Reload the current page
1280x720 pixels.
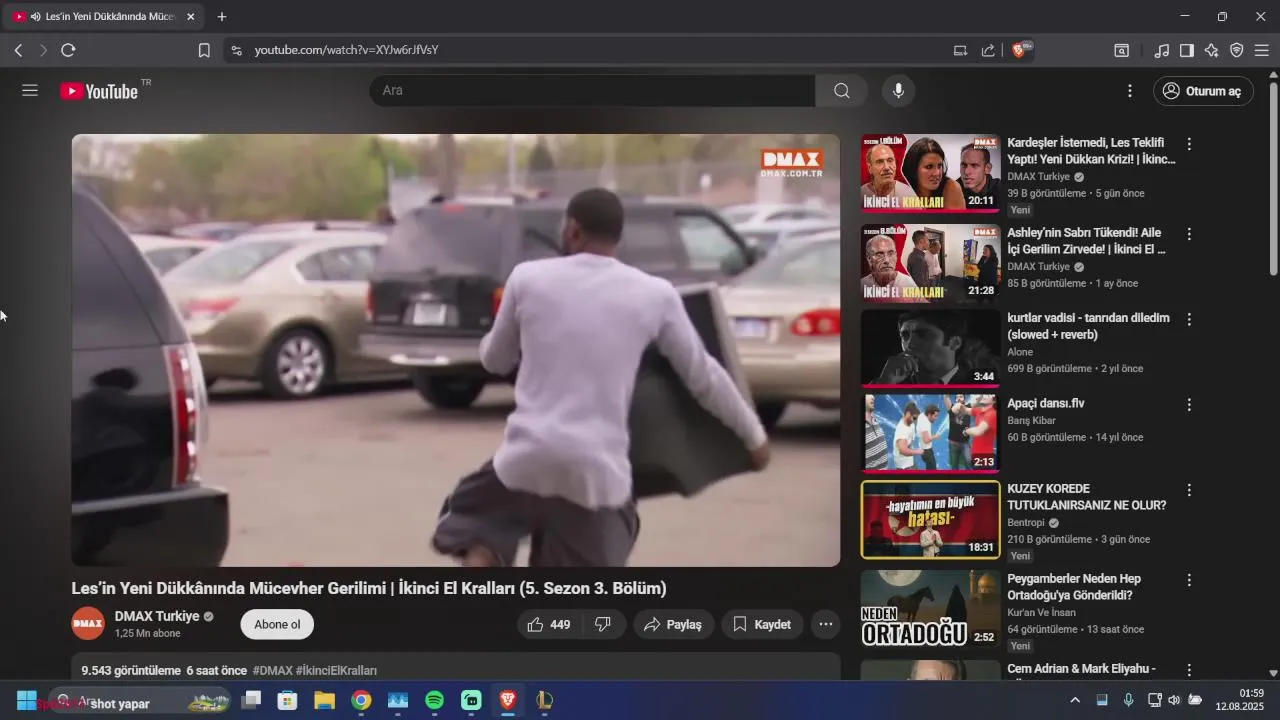(68, 50)
